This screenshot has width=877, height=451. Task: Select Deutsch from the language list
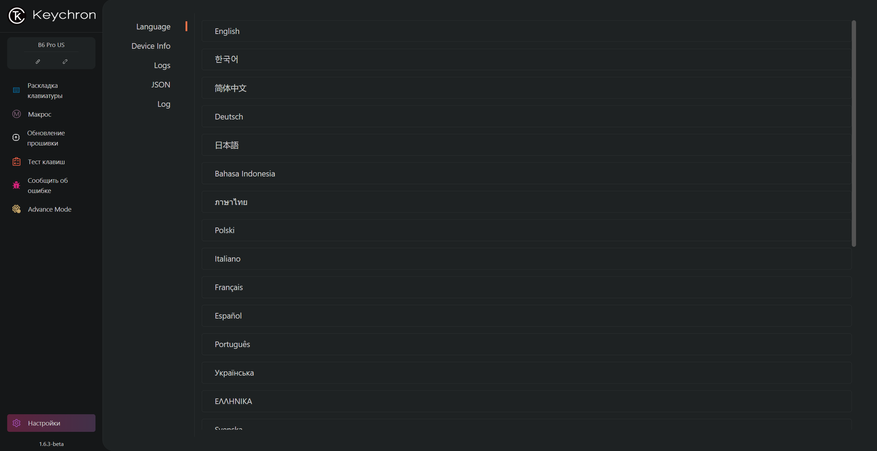[229, 117]
